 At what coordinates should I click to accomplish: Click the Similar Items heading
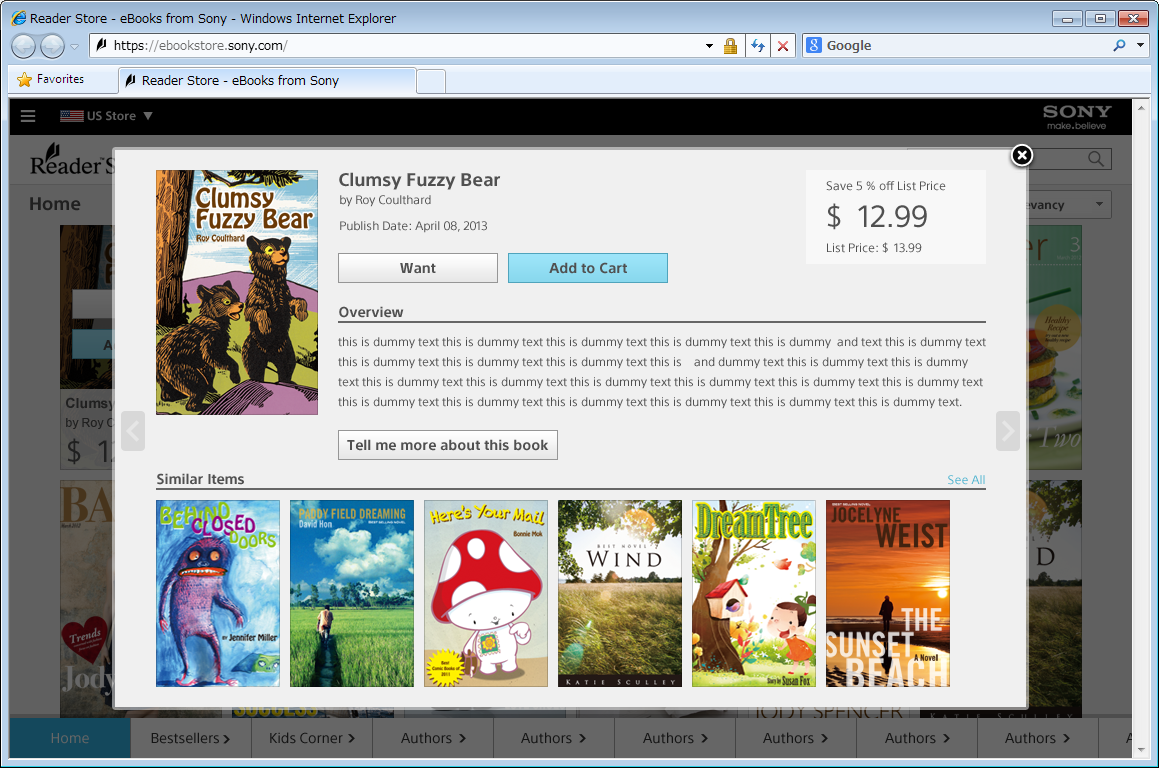point(200,479)
